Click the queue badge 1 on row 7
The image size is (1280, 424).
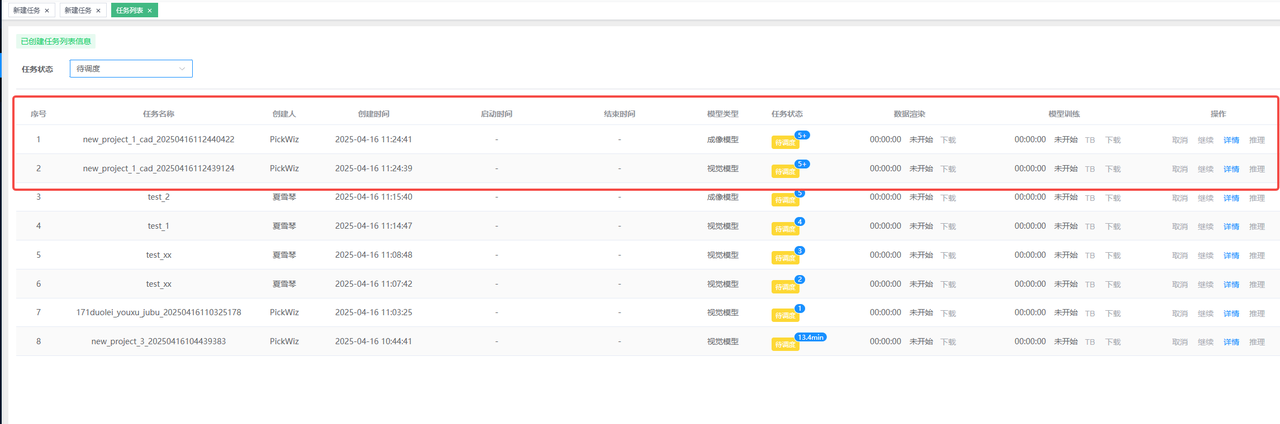pos(799,308)
